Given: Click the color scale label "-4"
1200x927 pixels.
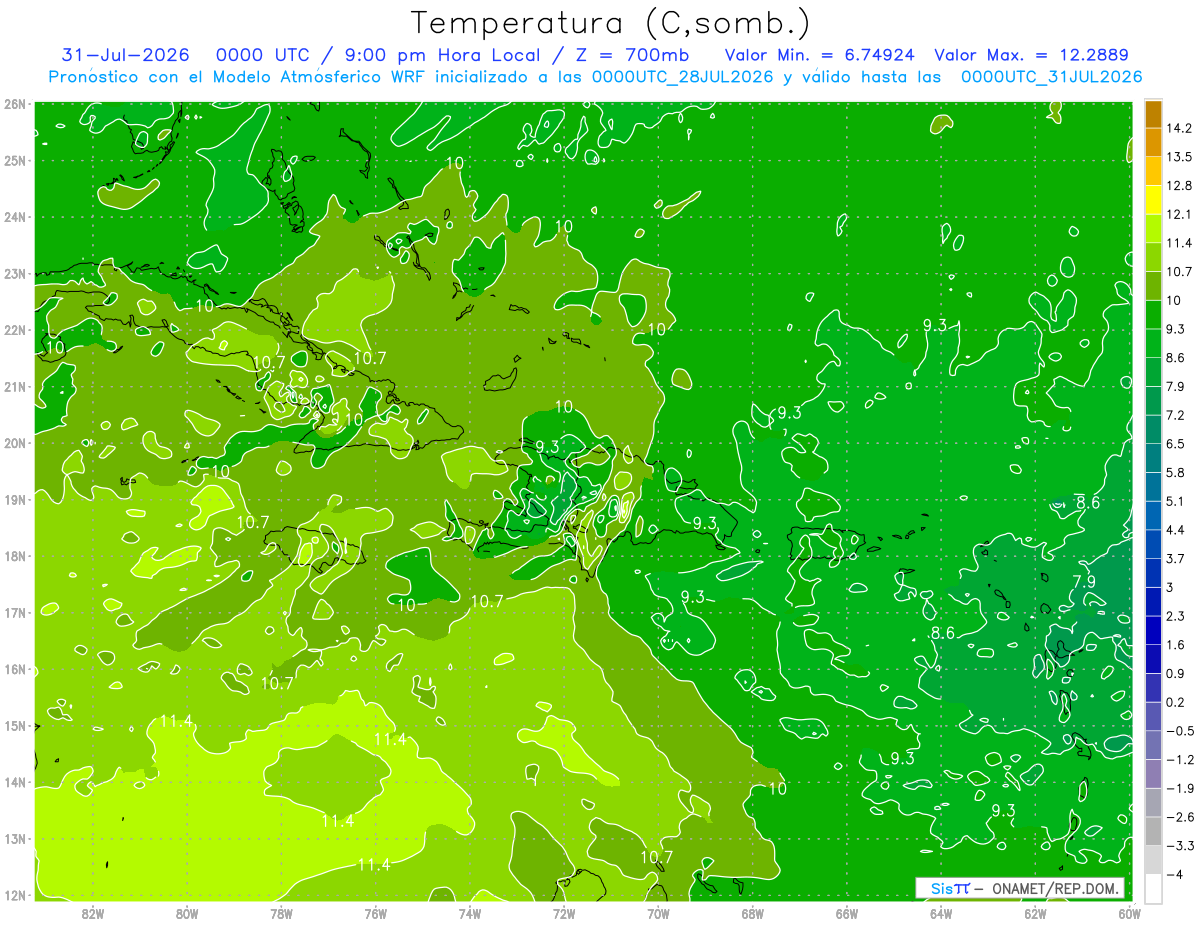Looking at the screenshot, I should [x=1176, y=875].
